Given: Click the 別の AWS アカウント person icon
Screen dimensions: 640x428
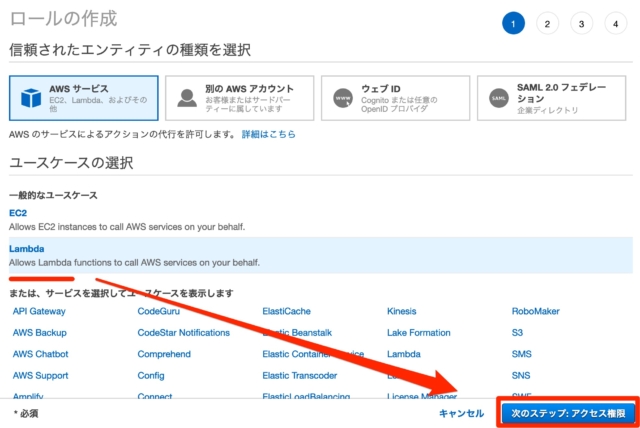Looking at the screenshot, I should click(x=187, y=98).
